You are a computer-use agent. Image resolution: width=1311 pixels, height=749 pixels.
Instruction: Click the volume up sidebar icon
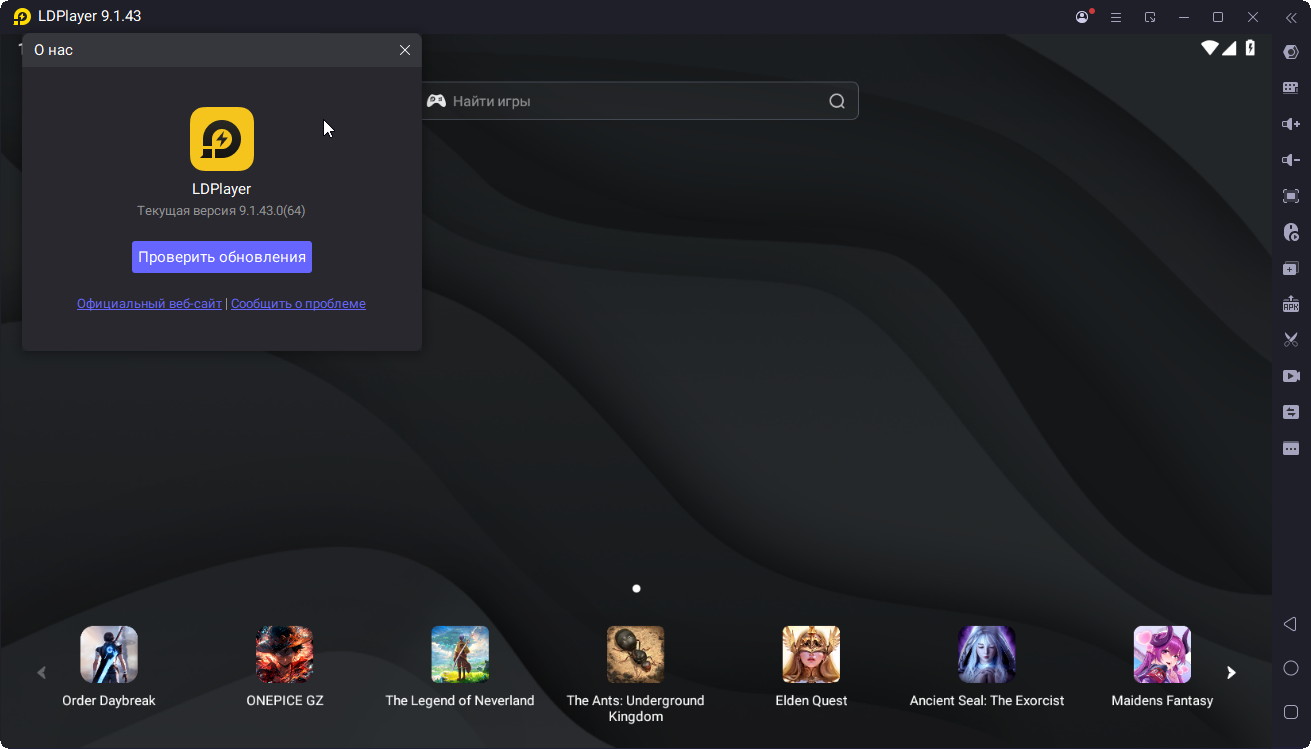pos(1291,124)
